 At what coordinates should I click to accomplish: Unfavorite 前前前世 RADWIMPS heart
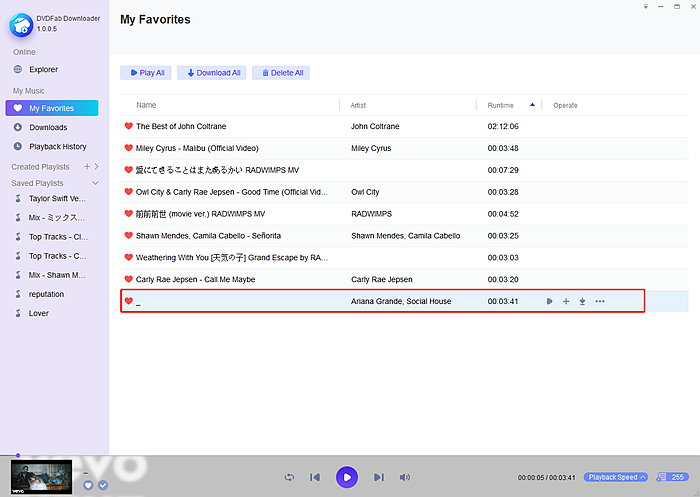click(x=129, y=213)
